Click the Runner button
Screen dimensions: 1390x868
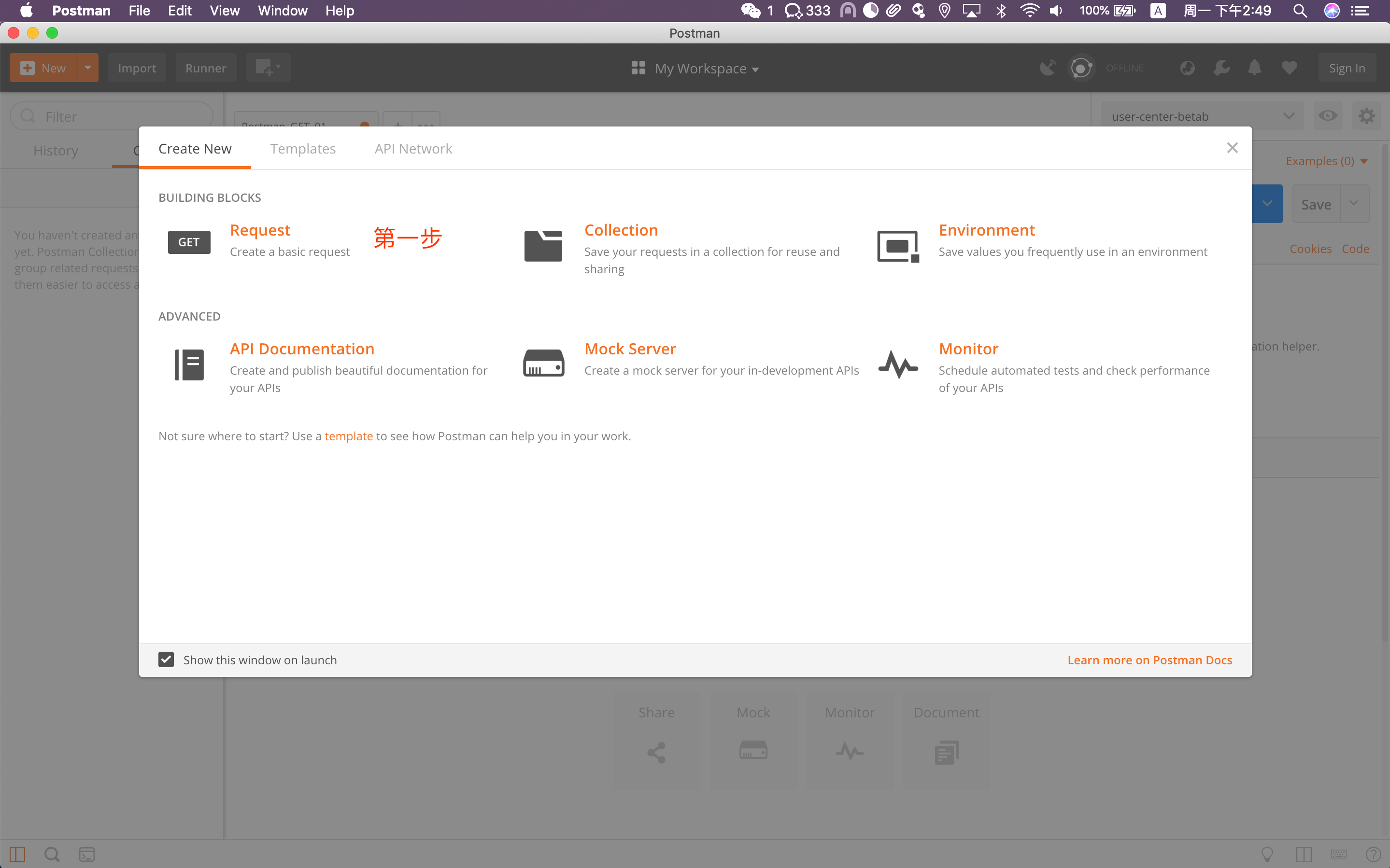point(206,68)
